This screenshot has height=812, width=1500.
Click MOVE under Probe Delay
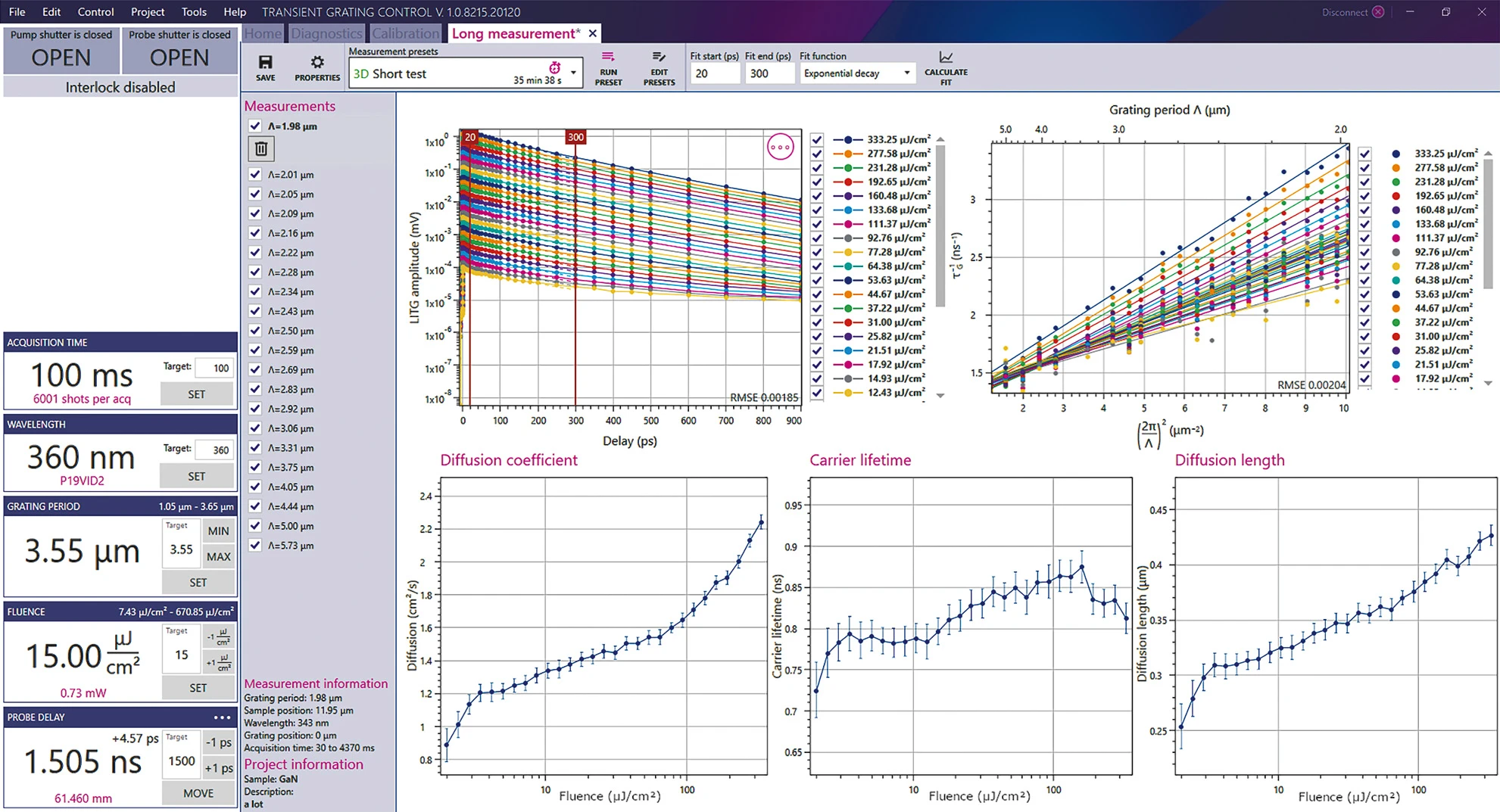point(198,793)
